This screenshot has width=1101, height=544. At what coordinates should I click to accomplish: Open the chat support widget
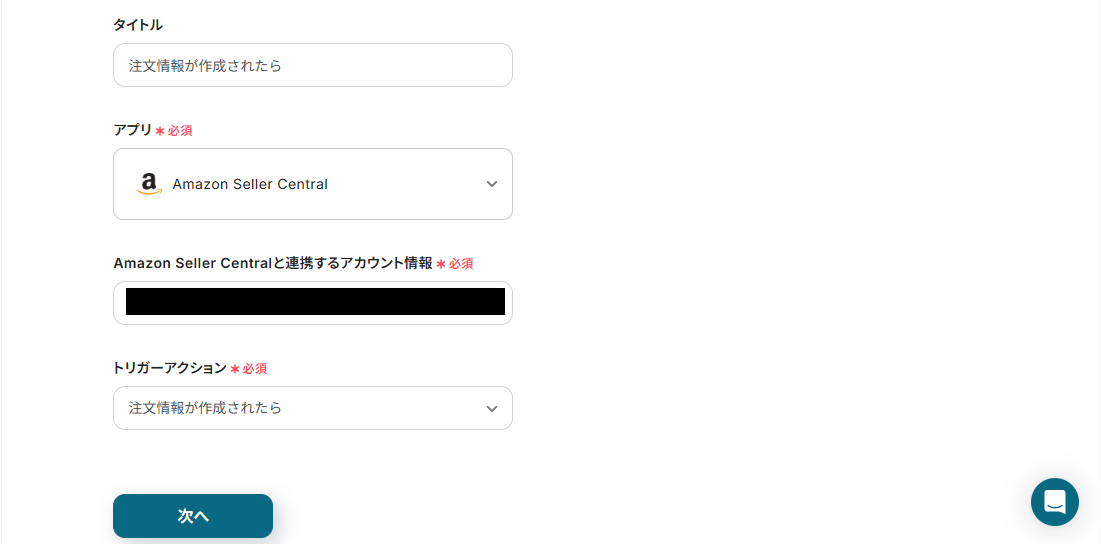click(x=1054, y=502)
